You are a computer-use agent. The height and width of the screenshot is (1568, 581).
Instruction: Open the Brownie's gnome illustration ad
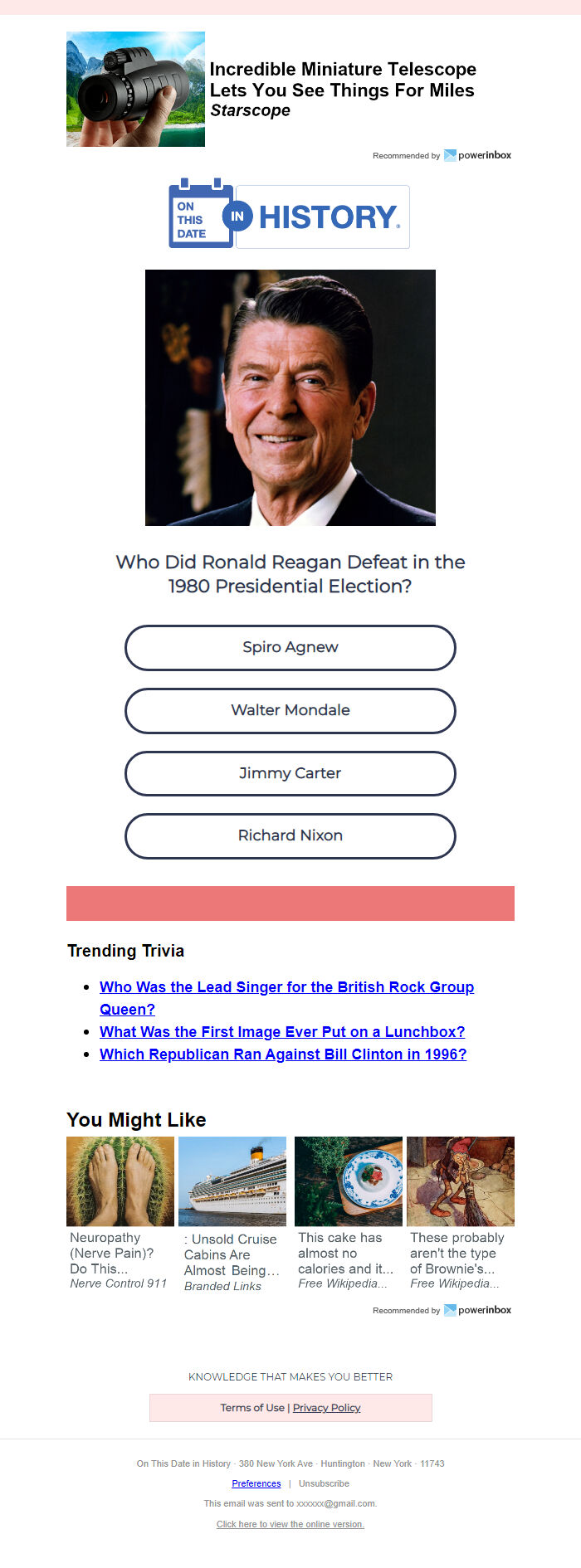(461, 1181)
